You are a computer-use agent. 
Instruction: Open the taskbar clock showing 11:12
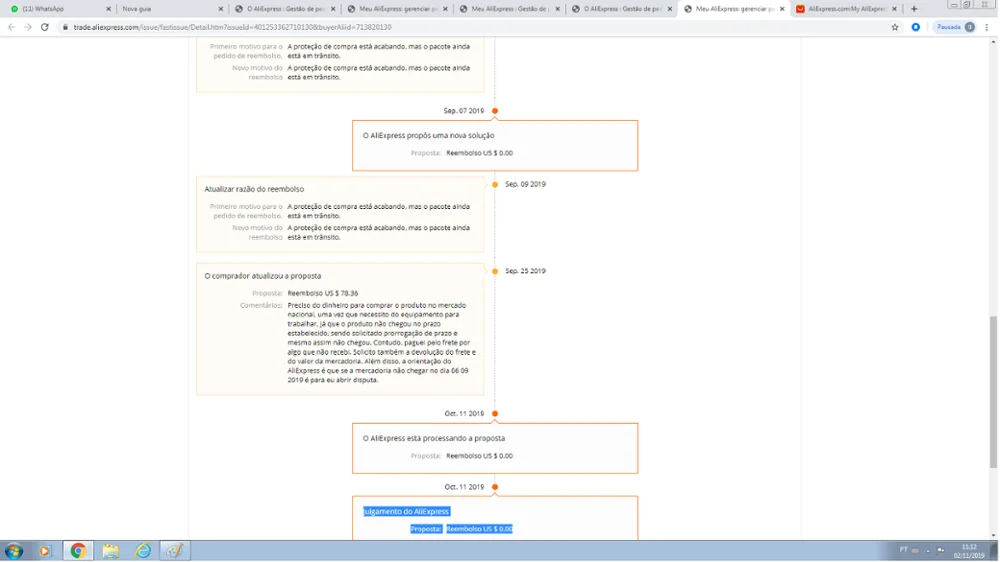pos(969,551)
